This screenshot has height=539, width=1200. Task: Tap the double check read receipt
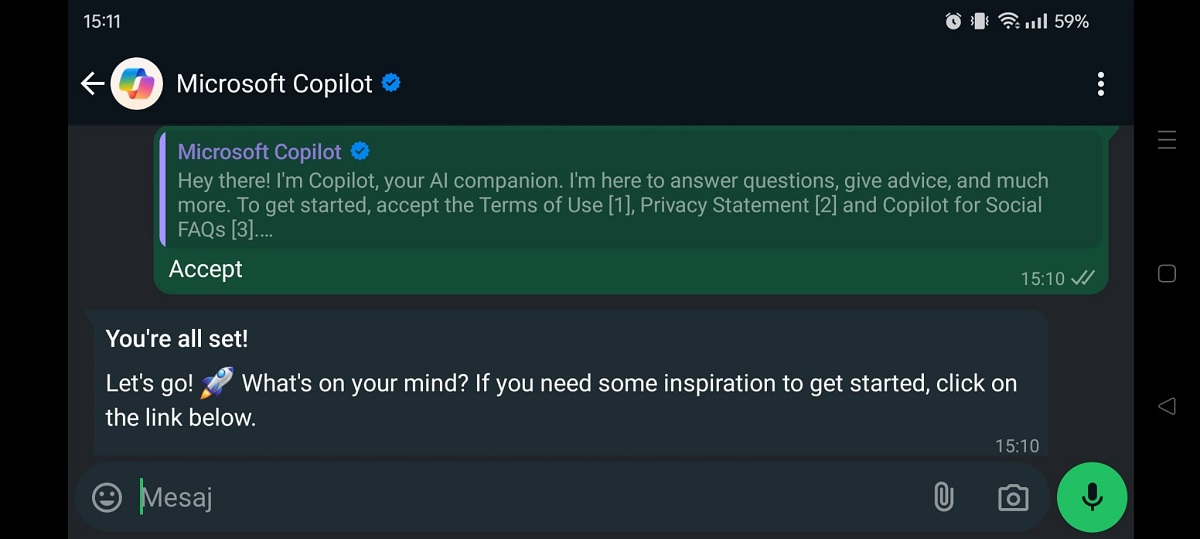point(1083,278)
